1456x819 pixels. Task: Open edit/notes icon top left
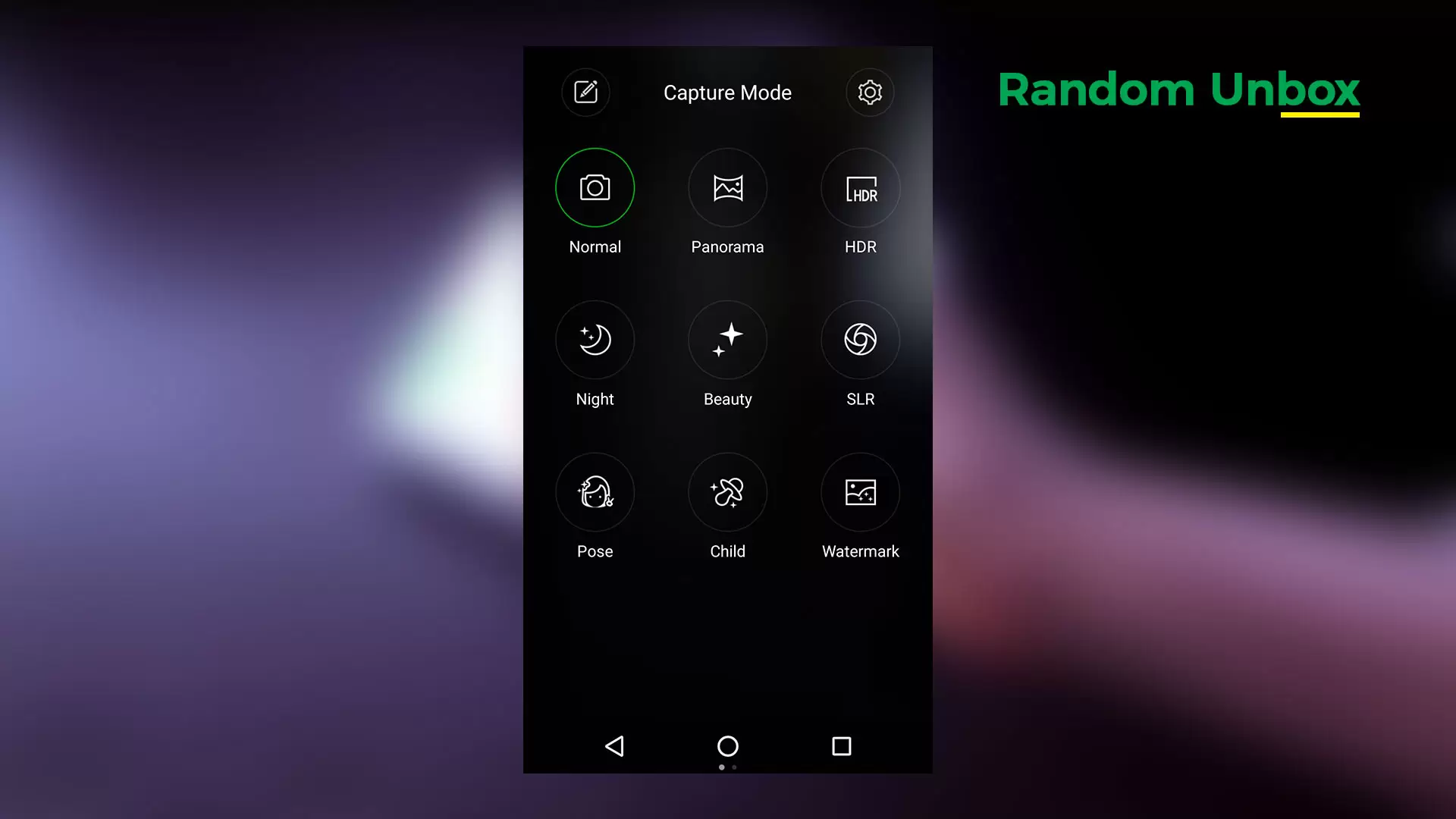[585, 92]
